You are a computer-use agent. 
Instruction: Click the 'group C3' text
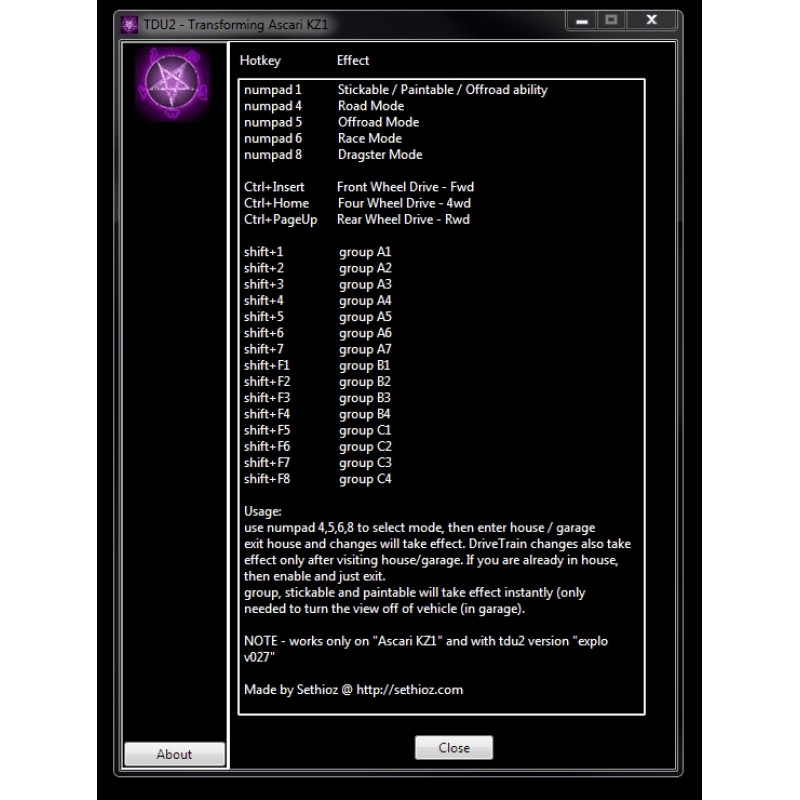[x=365, y=464]
